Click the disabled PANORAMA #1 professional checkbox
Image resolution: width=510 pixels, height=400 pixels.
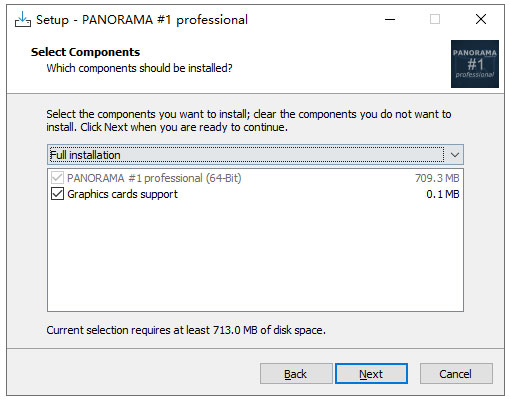click(x=57, y=178)
